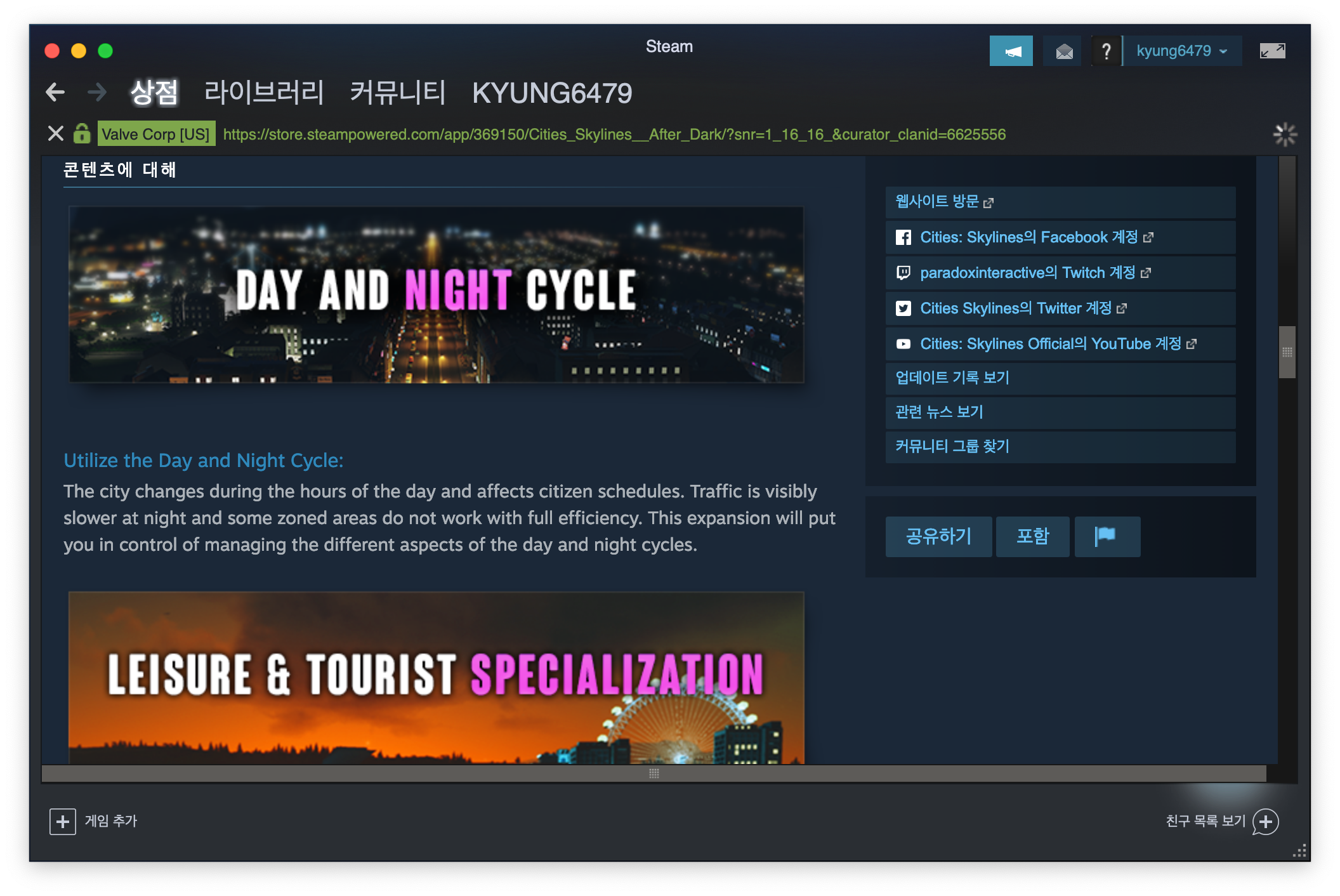Open Cities: Skylines Facebook account link
The width and height of the screenshot is (1340, 896).
pos(1060,237)
